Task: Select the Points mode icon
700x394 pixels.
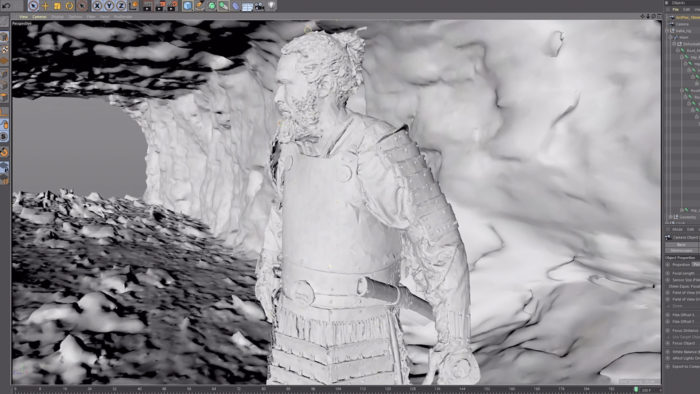Action: [4, 73]
